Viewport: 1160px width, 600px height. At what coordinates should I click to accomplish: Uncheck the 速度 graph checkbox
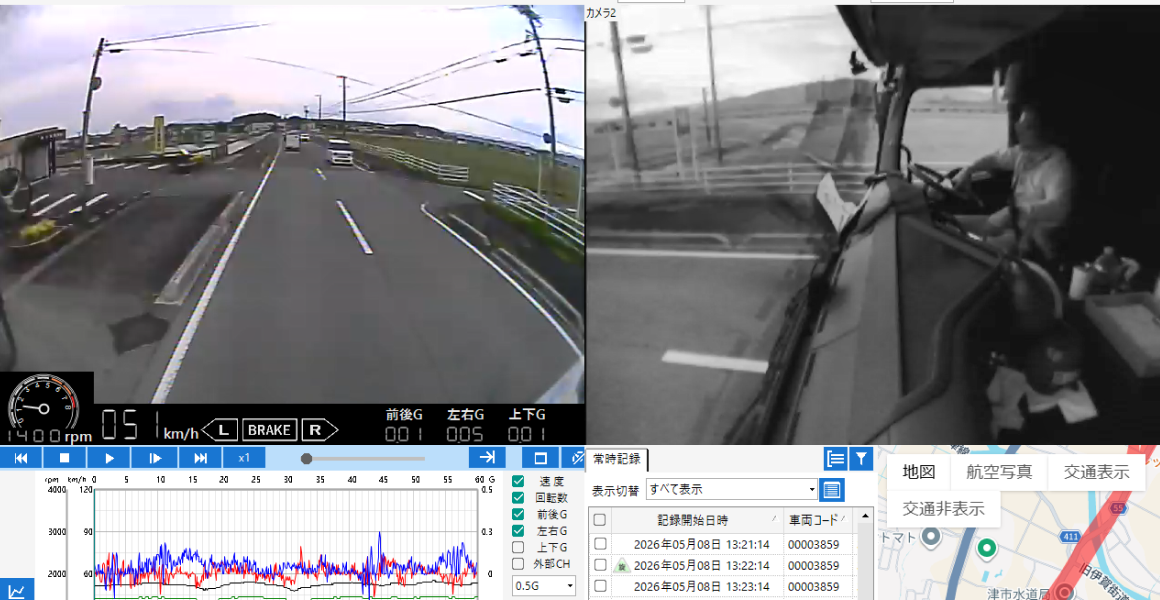[x=518, y=481]
